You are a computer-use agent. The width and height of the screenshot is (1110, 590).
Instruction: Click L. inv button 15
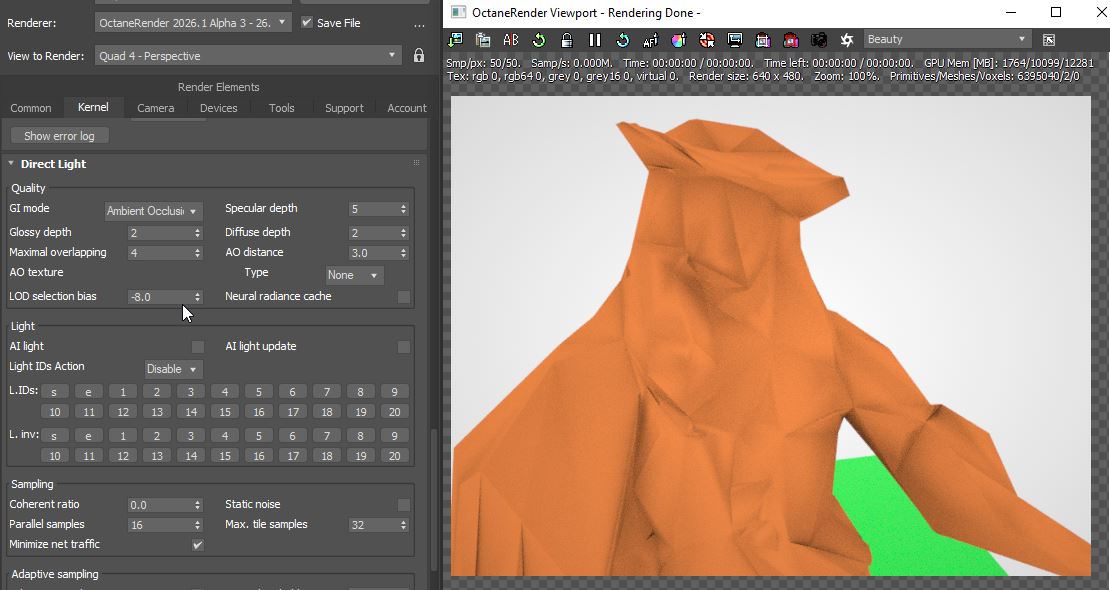tap(224, 455)
